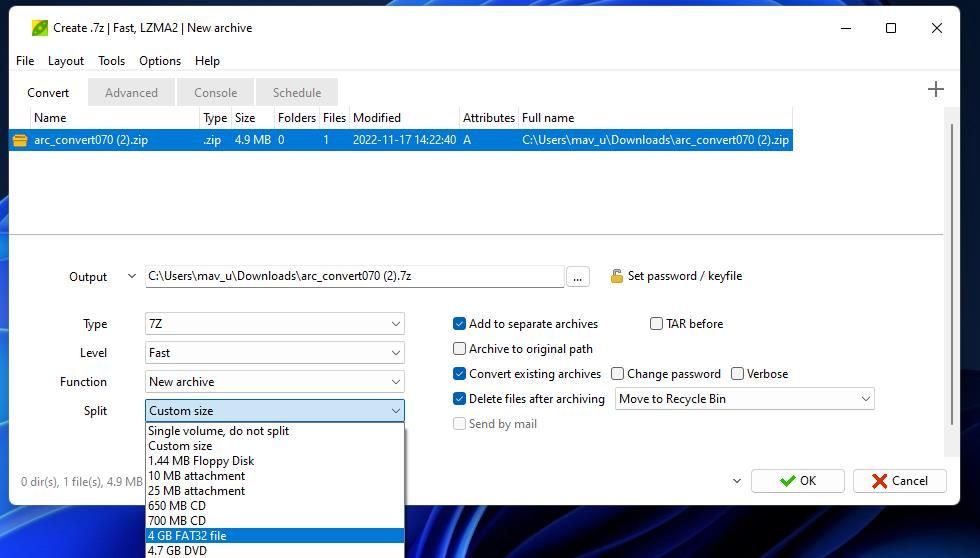Sort by the Files column header
The height and width of the screenshot is (558, 980).
[334, 117]
